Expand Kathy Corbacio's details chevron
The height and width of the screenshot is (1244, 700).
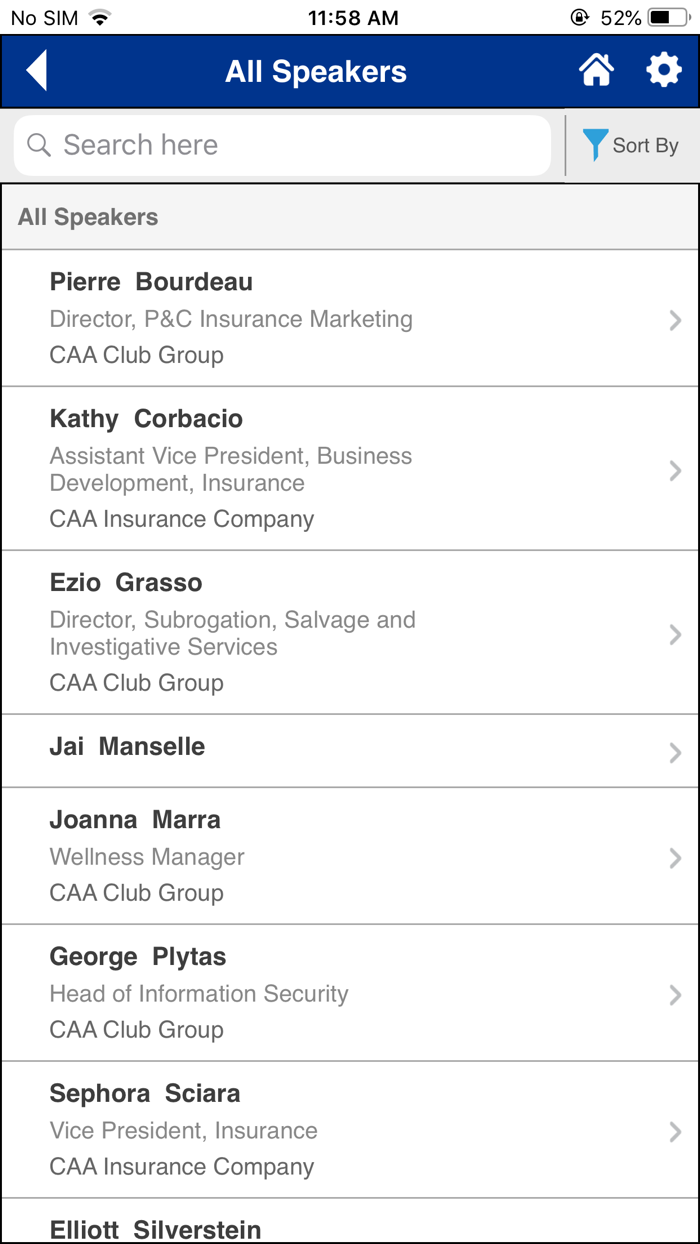pyautogui.click(x=675, y=468)
